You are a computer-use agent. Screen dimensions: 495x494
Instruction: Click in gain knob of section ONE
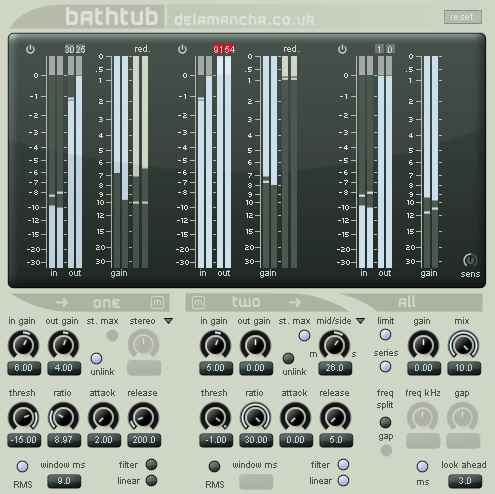coord(23,345)
